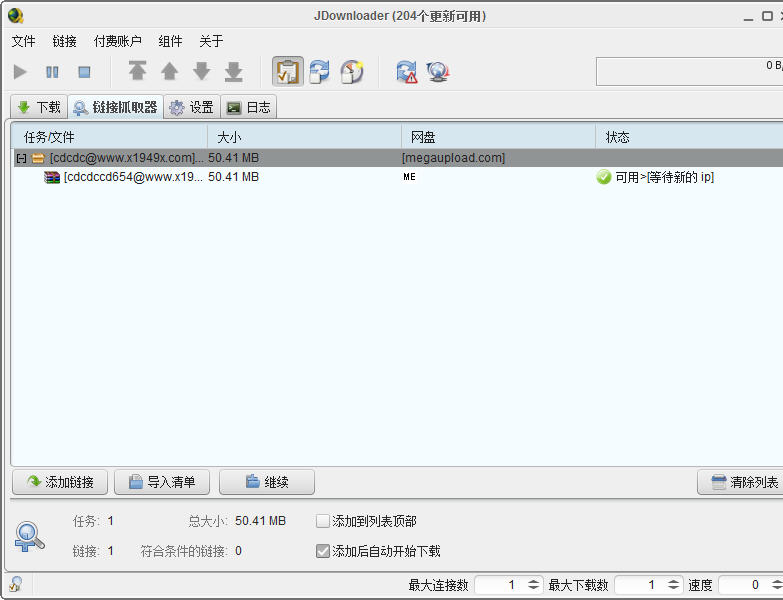Switch to the 设置 tab

[192, 107]
